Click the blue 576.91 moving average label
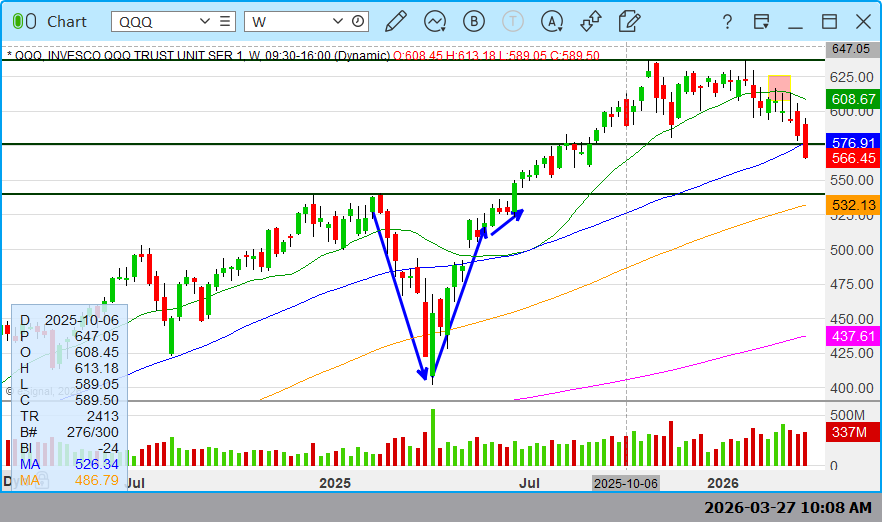Viewport: 882px width, 522px height. pyautogui.click(x=853, y=142)
